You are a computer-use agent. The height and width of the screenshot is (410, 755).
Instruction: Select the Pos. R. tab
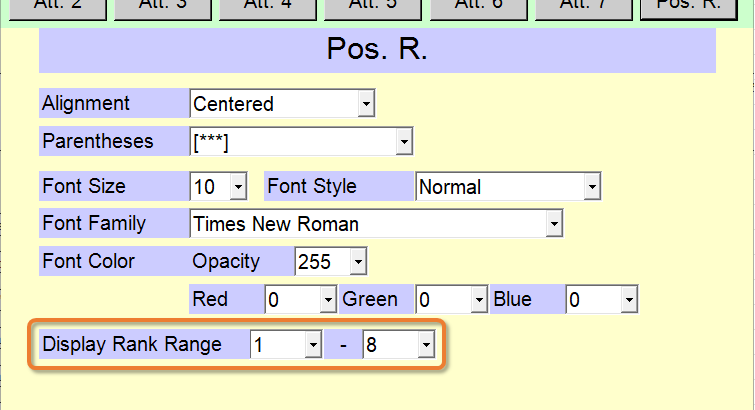689,8
